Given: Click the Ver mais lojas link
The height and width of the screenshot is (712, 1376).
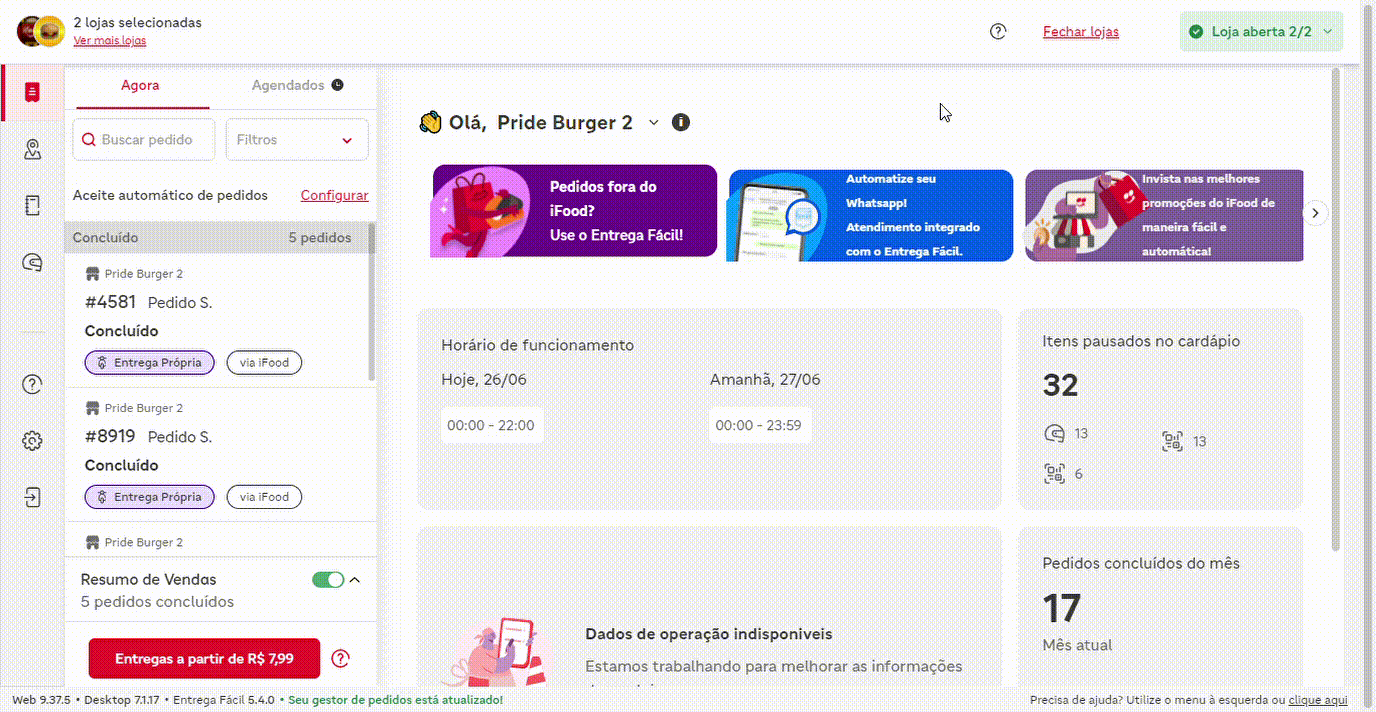Looking at the screenshot, I should coord(110,41).
